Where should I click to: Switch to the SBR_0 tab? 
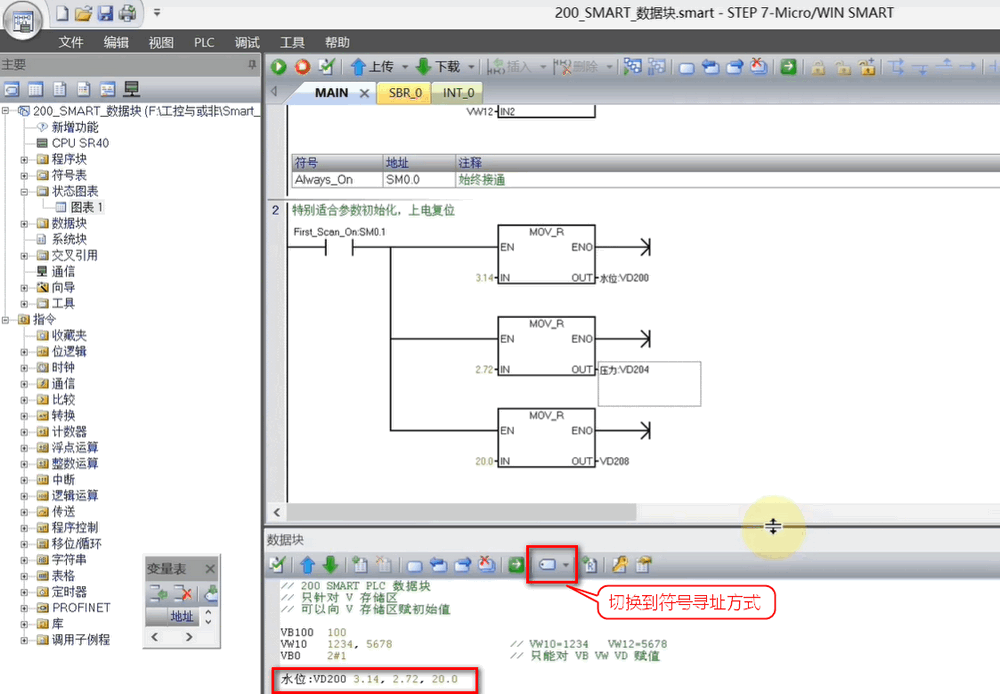point(405,92)
